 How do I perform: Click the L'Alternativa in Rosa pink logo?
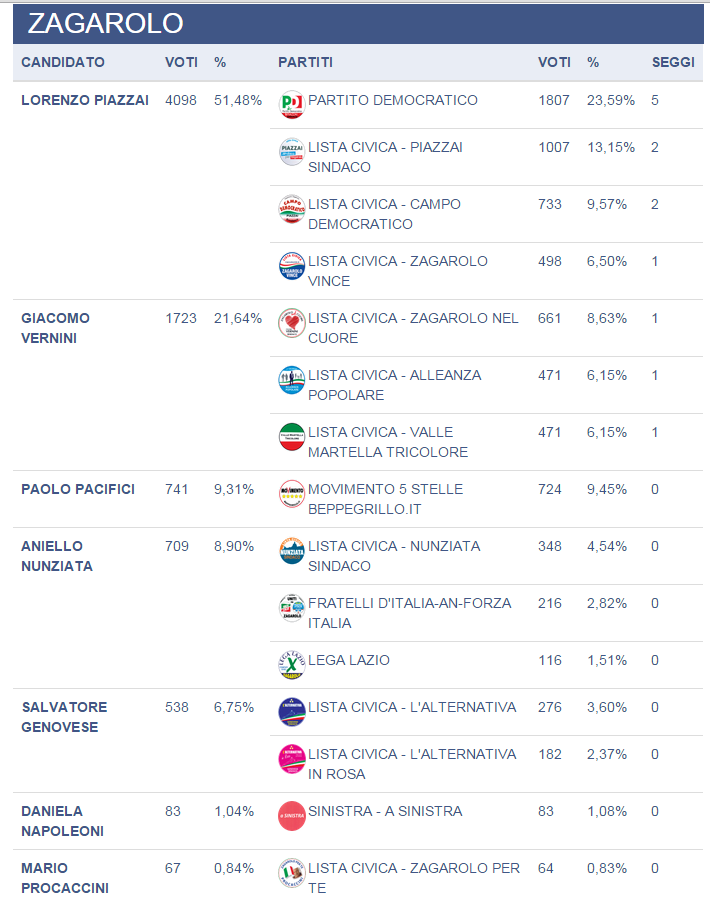[x=291, y=759]
